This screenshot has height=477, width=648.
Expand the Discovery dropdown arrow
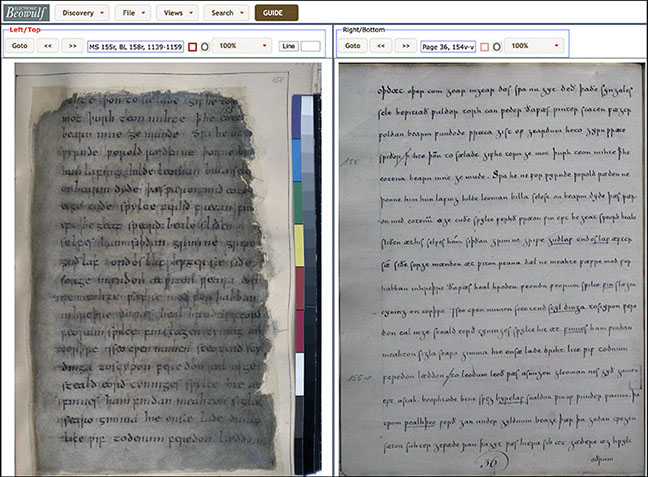pos(102,13)
